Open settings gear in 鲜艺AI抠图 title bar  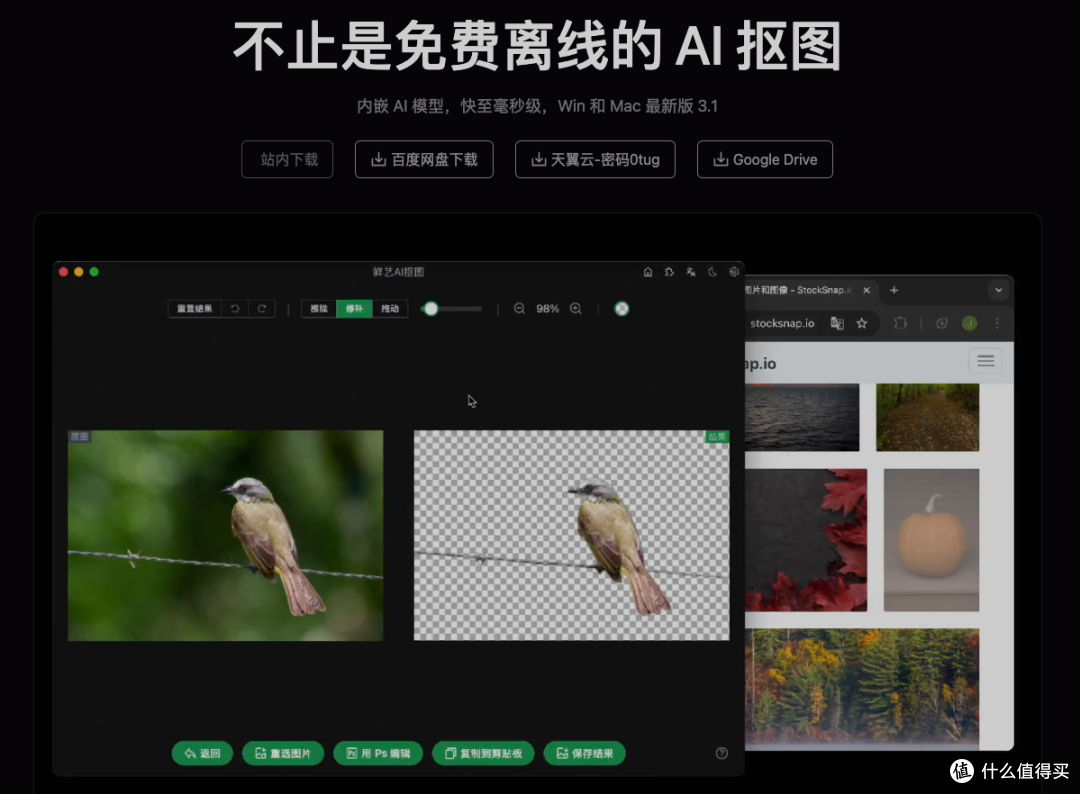click(x=734, y=272)
